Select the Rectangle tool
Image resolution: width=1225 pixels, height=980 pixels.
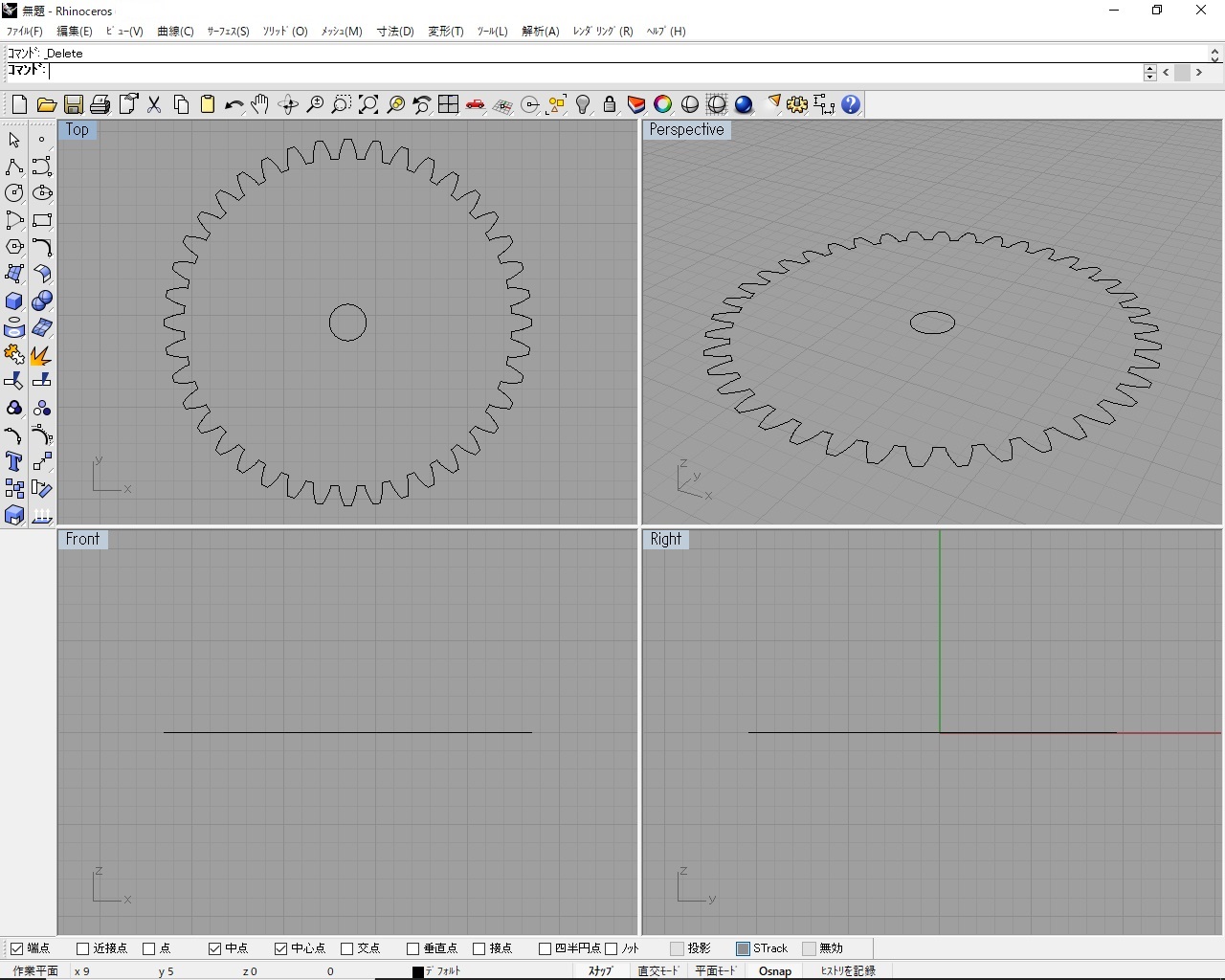[x=41, y=220]
